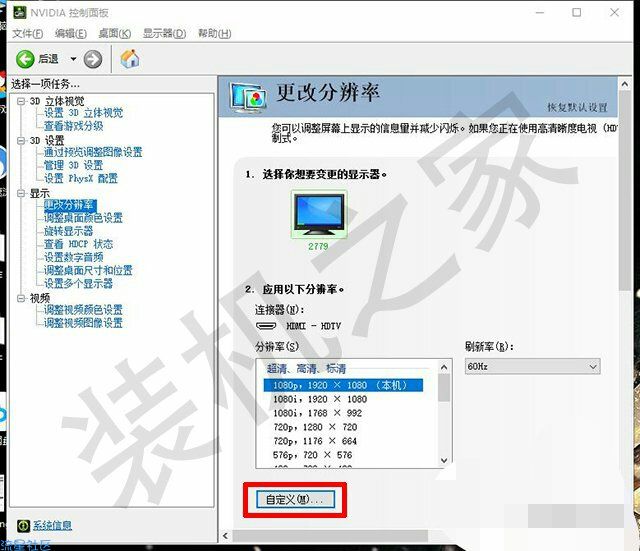The image size is (640, 551).
Task: Select 576p, 720 × 576 resolution
Action: [x=313, y=455]
